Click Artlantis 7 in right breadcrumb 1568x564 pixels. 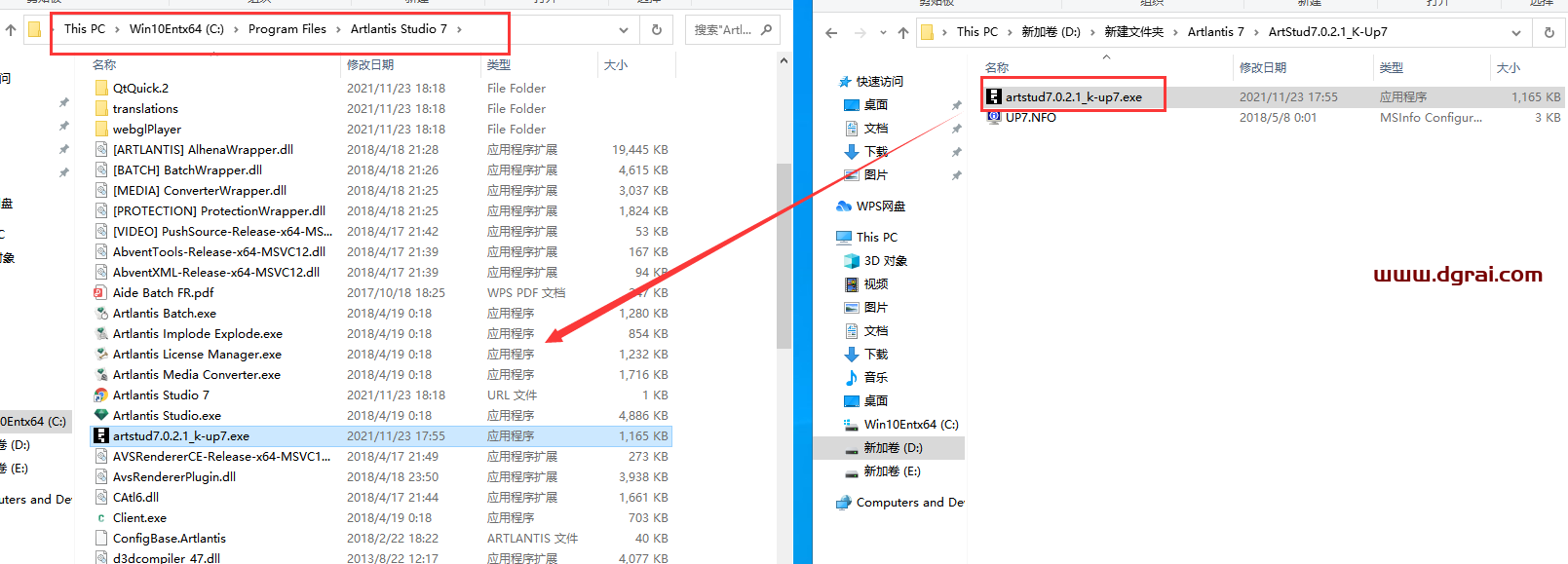click(1215, 32)
